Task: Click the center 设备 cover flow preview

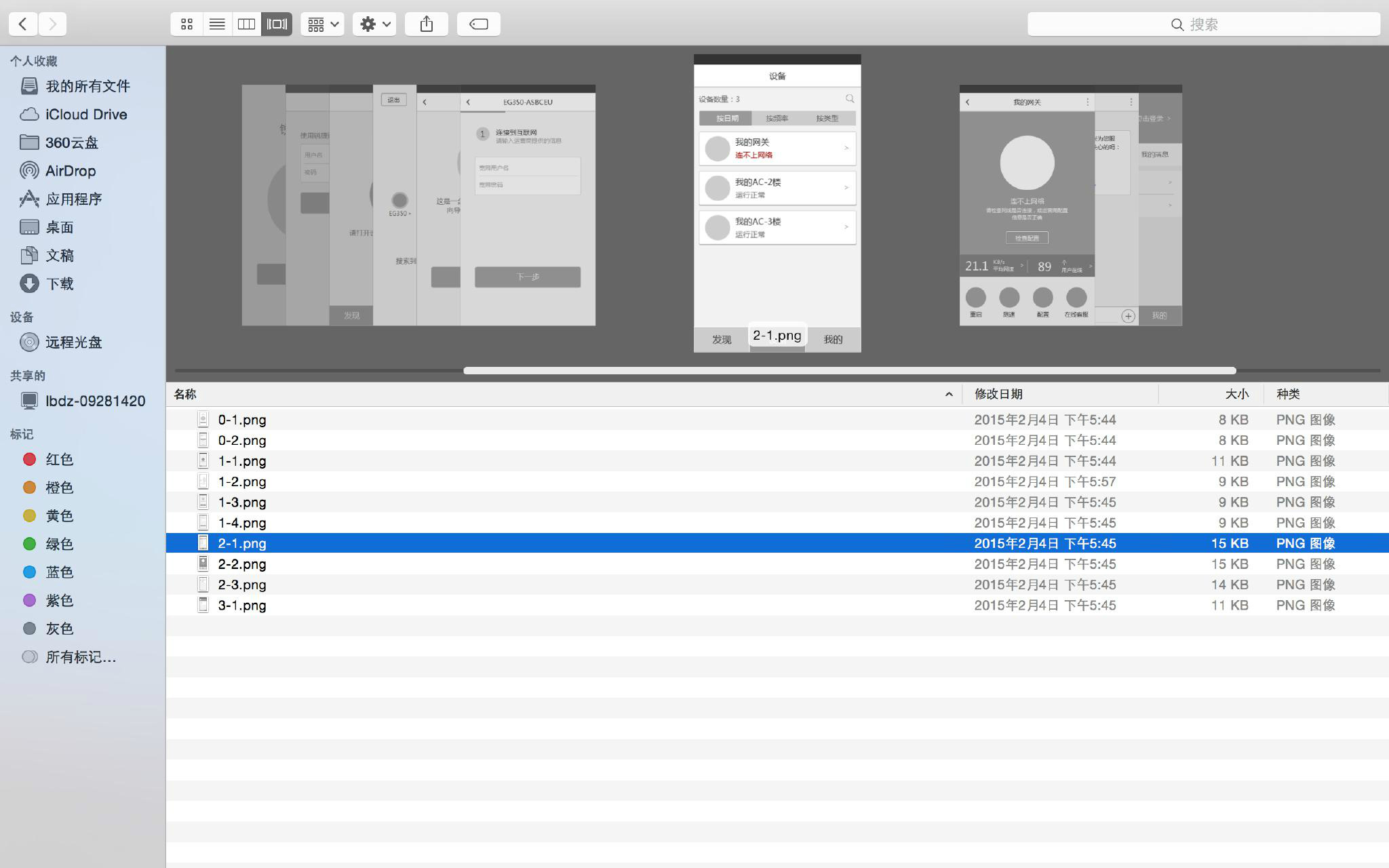Action: (x=777, y=203)
